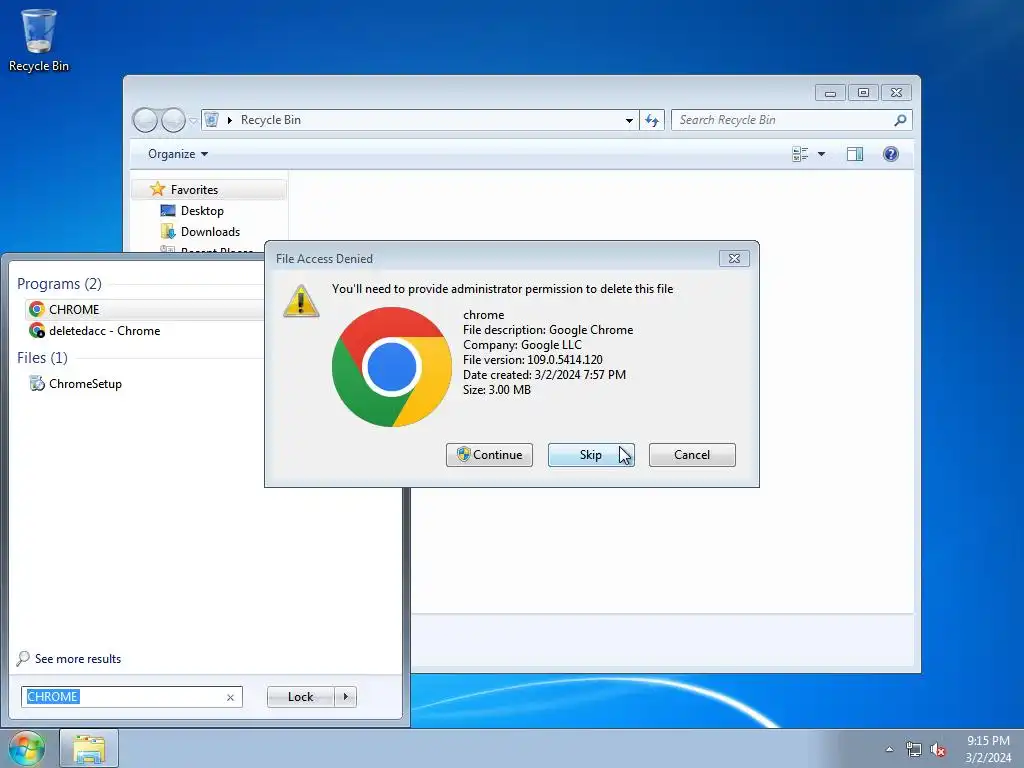Open the Organize menu in Recycle Bin
Image resolution: width=1024 pixels, height=768 pixels.
(x=178, y=154)
